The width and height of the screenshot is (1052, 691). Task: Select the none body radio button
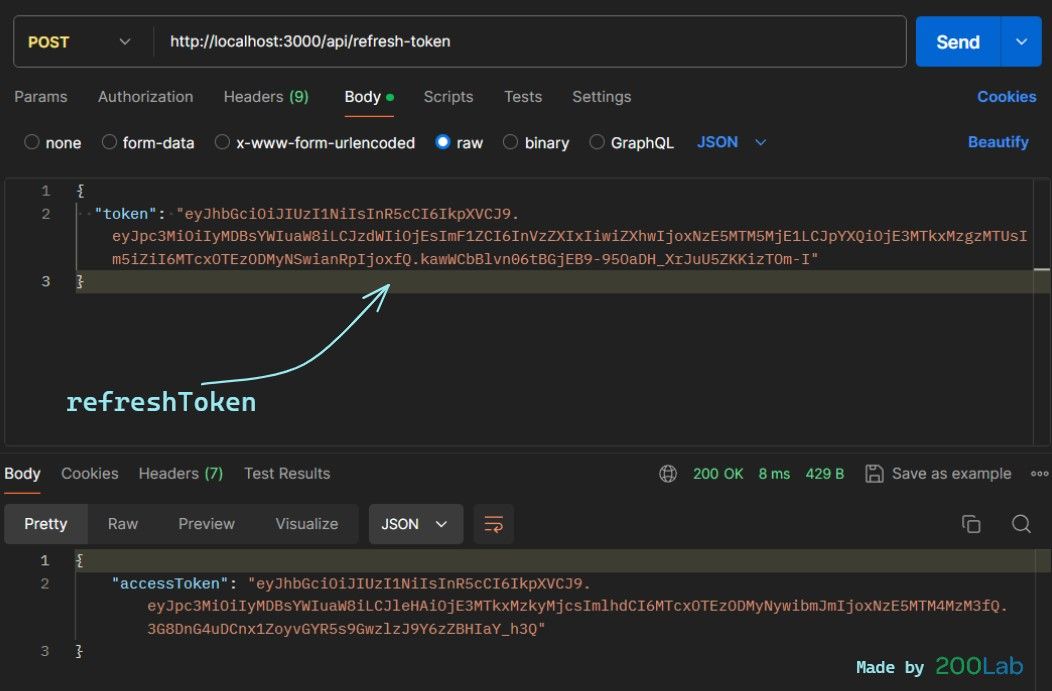(32, 143)
